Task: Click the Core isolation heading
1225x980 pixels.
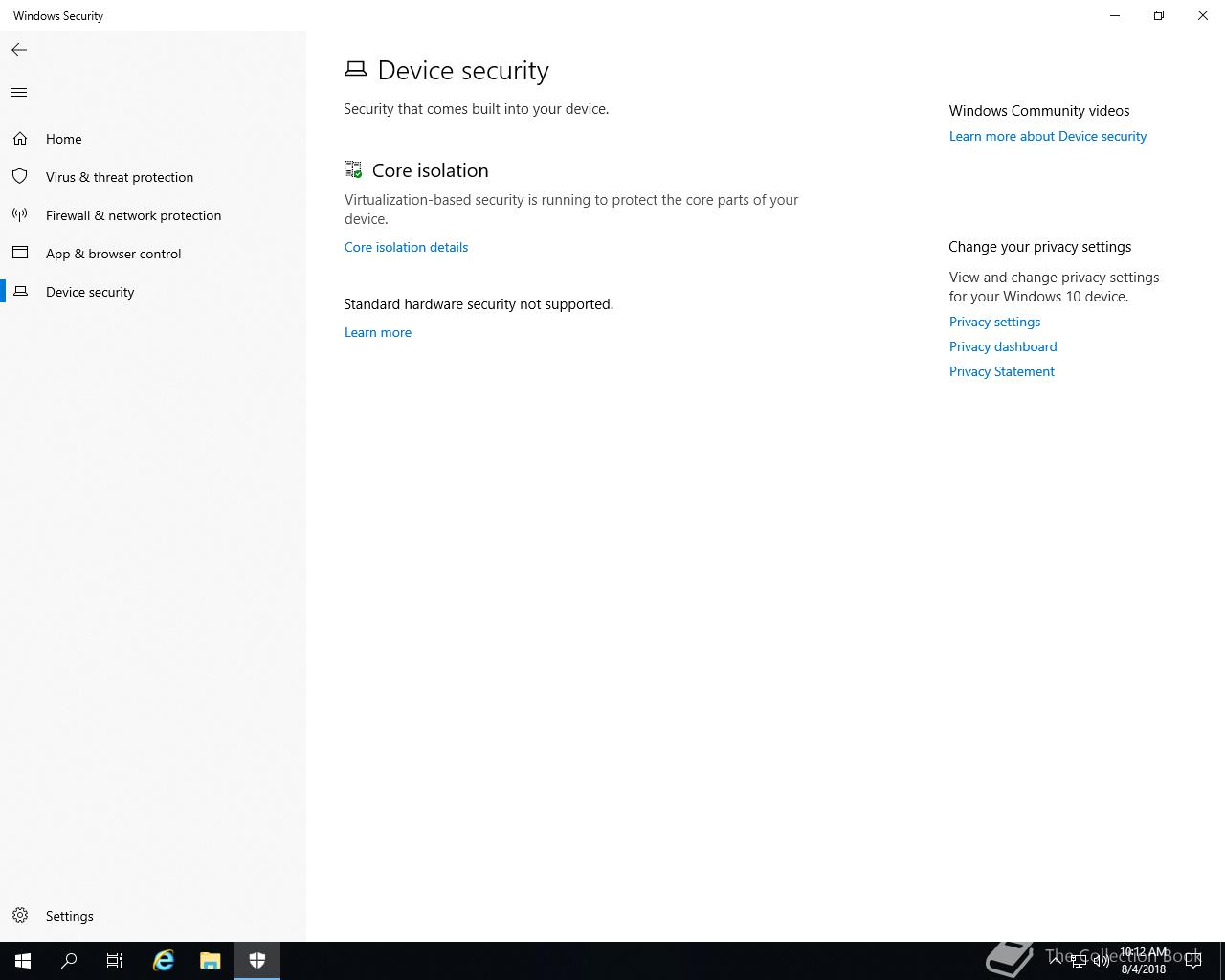Action: [x=431, y=170]
